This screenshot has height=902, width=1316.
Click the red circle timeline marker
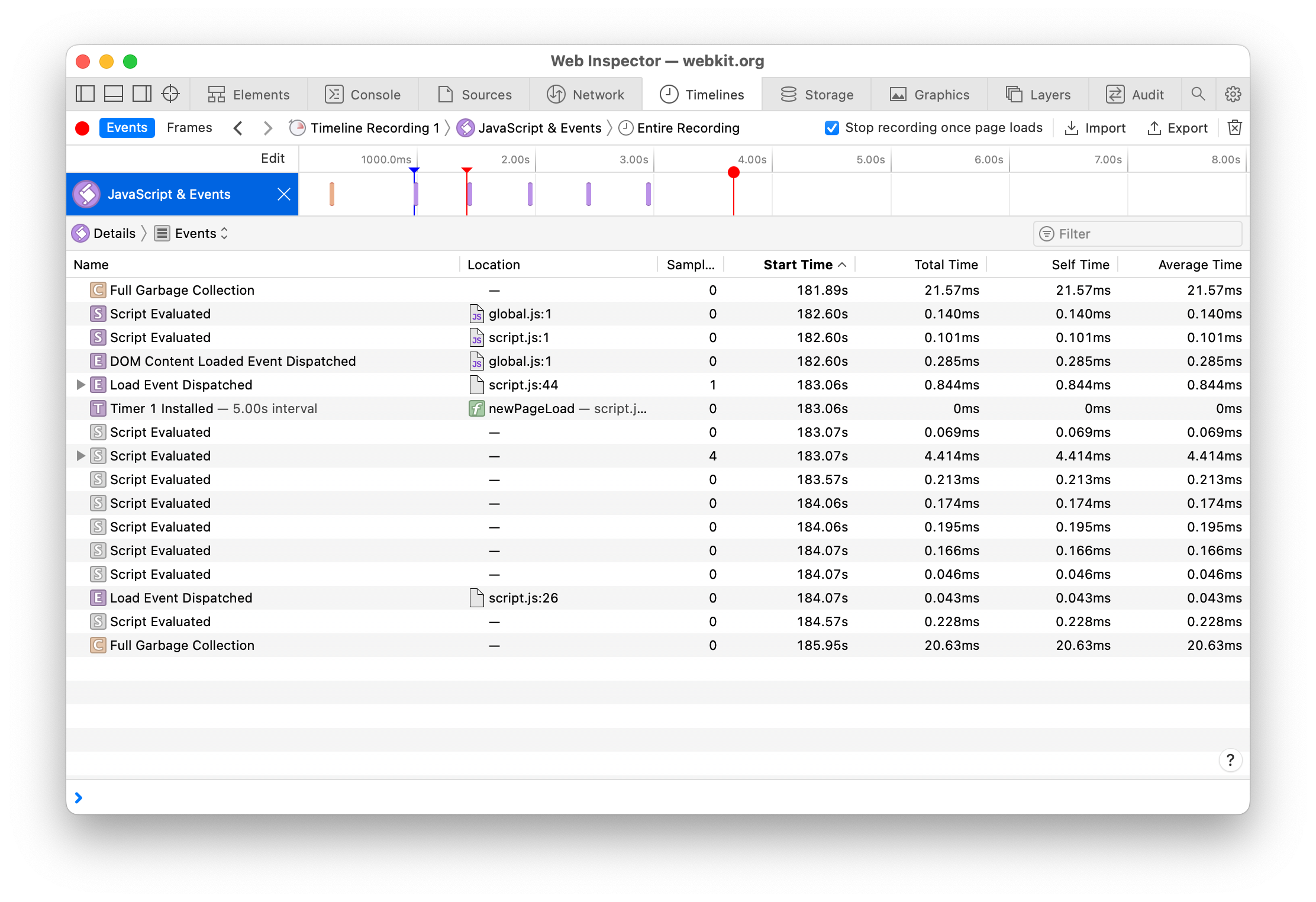coord(734,172)
